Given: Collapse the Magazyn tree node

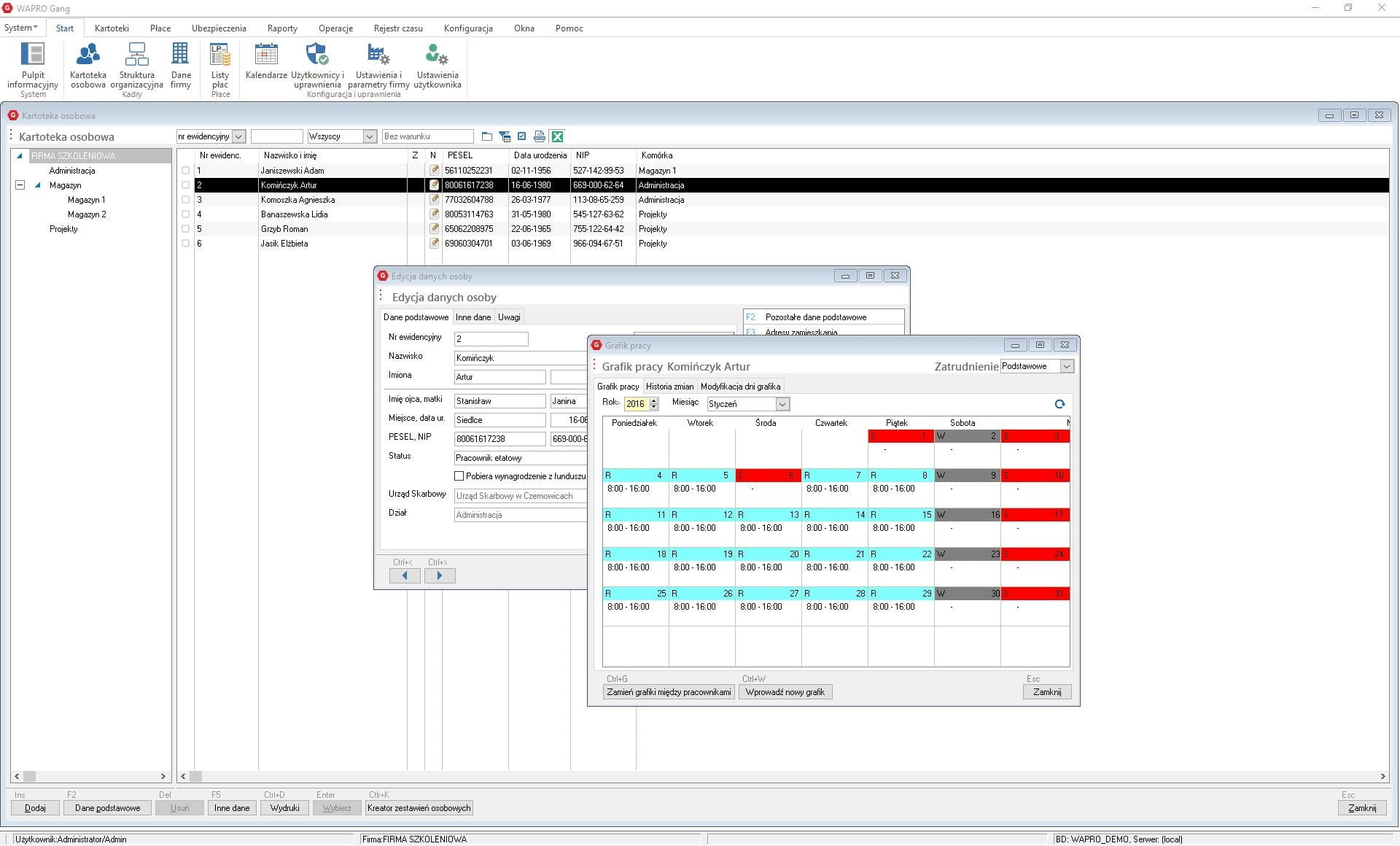Looking at the screenshot, I should [20, 185].
